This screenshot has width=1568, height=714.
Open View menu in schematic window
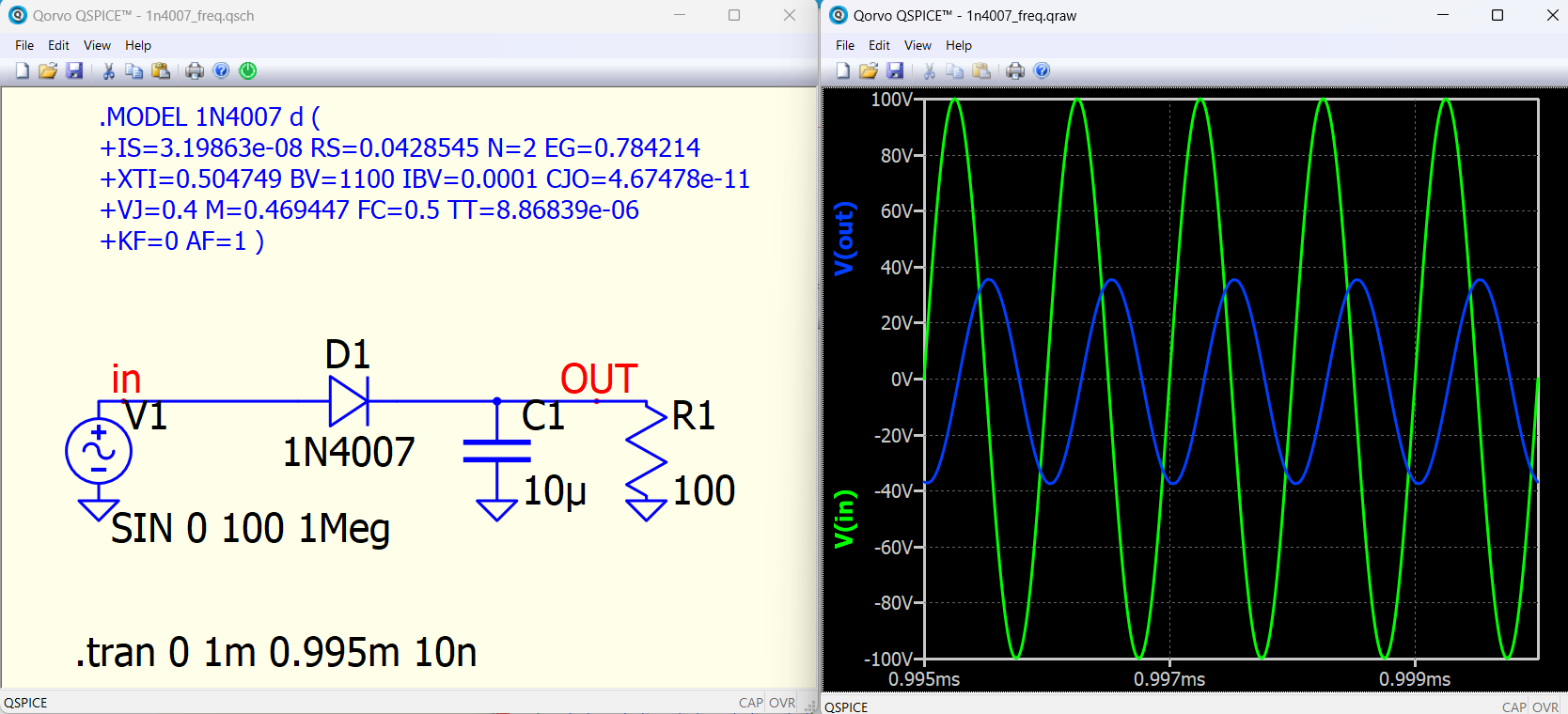tap(97, 45)
